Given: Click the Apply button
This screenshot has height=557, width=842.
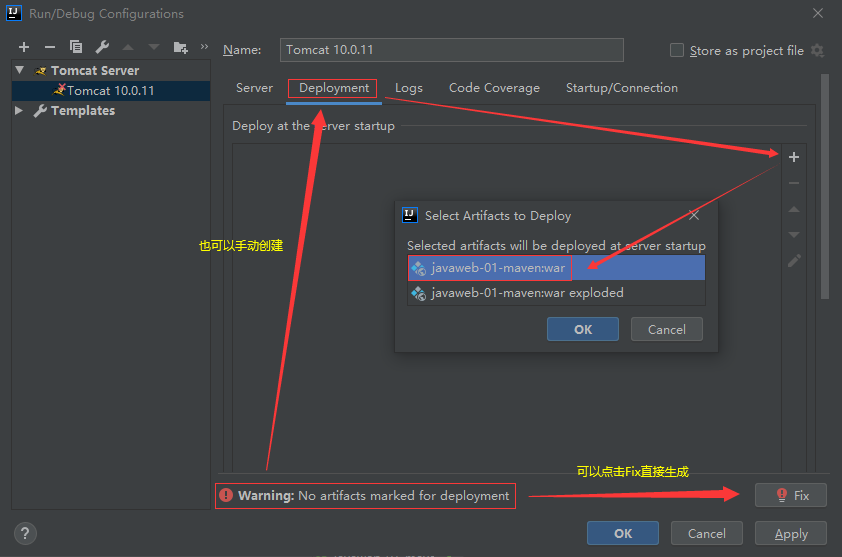Looking at the screenshot, I should point(790,533).
